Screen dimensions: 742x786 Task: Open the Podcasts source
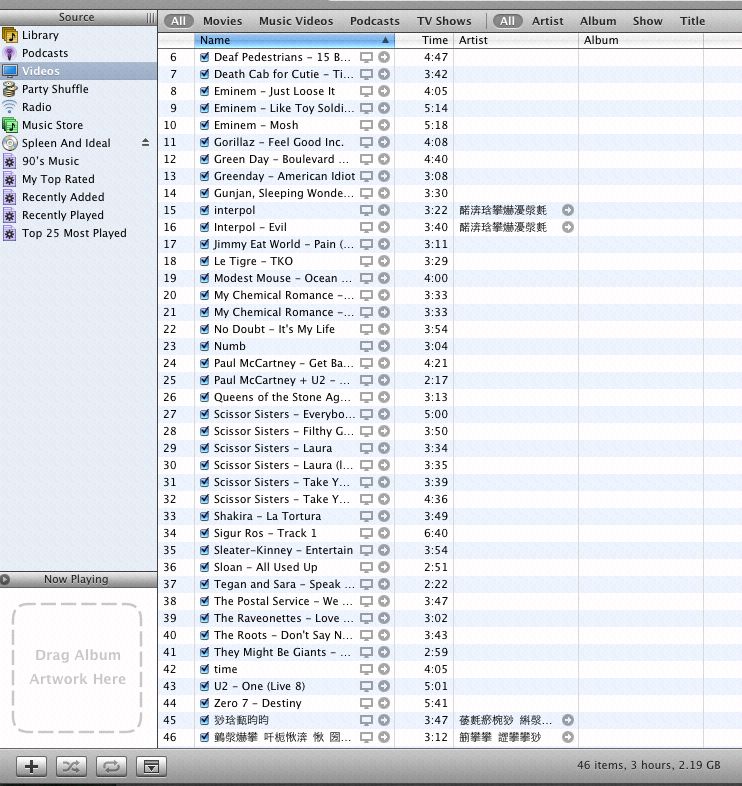pos(45,53)
